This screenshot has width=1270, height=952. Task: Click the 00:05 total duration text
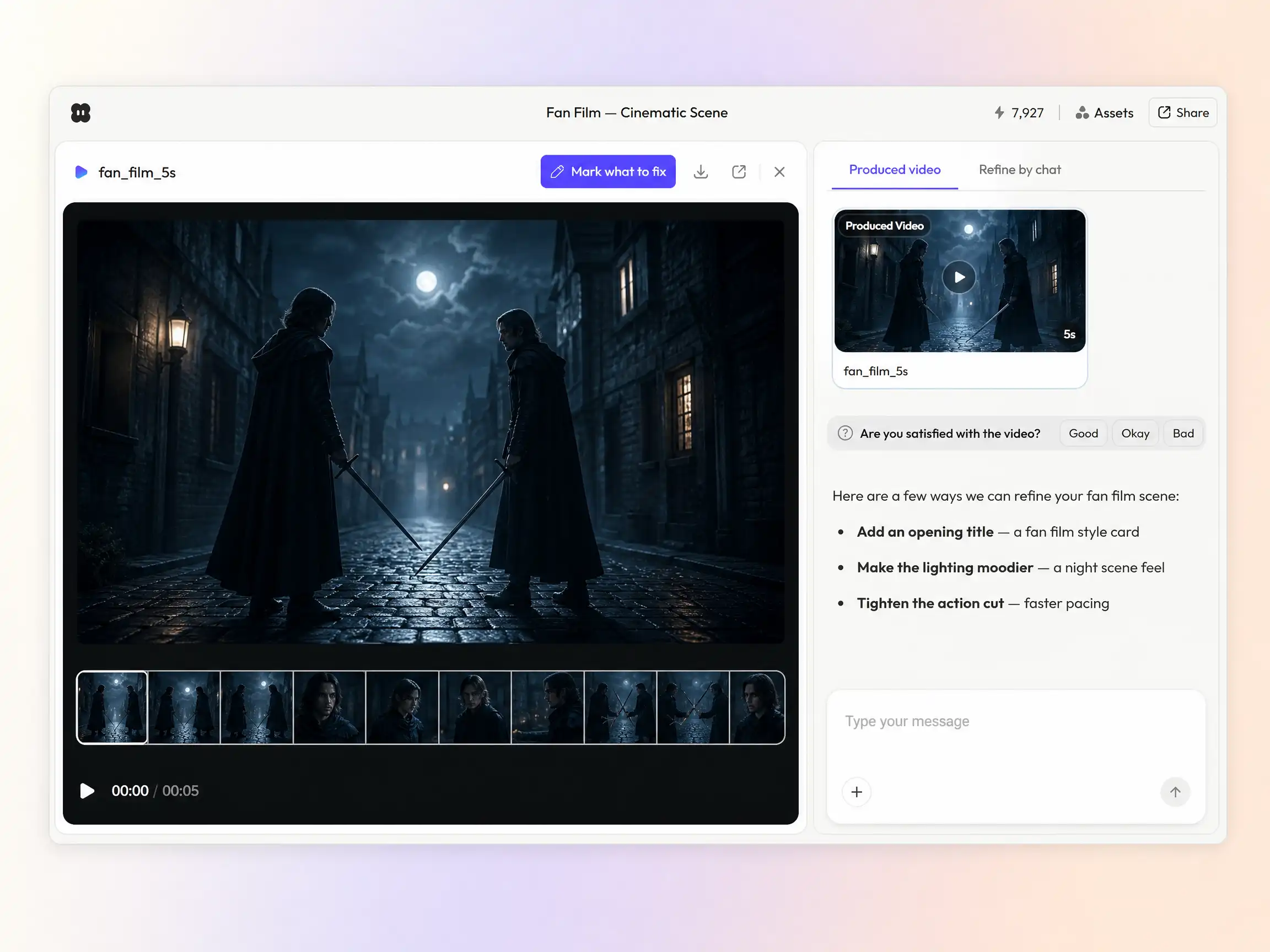pyautogui.click(x=180, y=791)
